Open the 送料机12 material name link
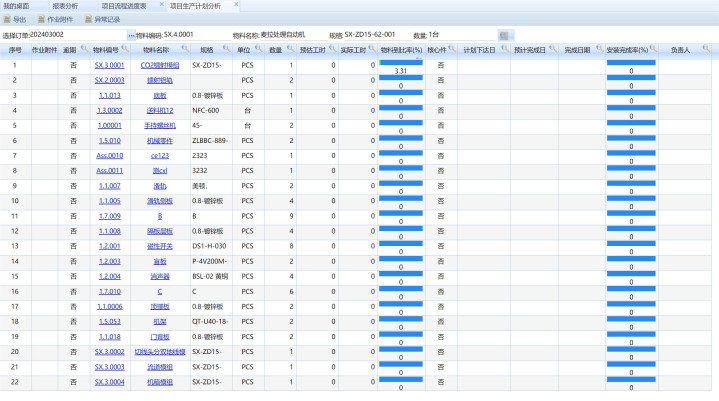The image size is (719, 401). pyautogui.click(x=157, y=109)
